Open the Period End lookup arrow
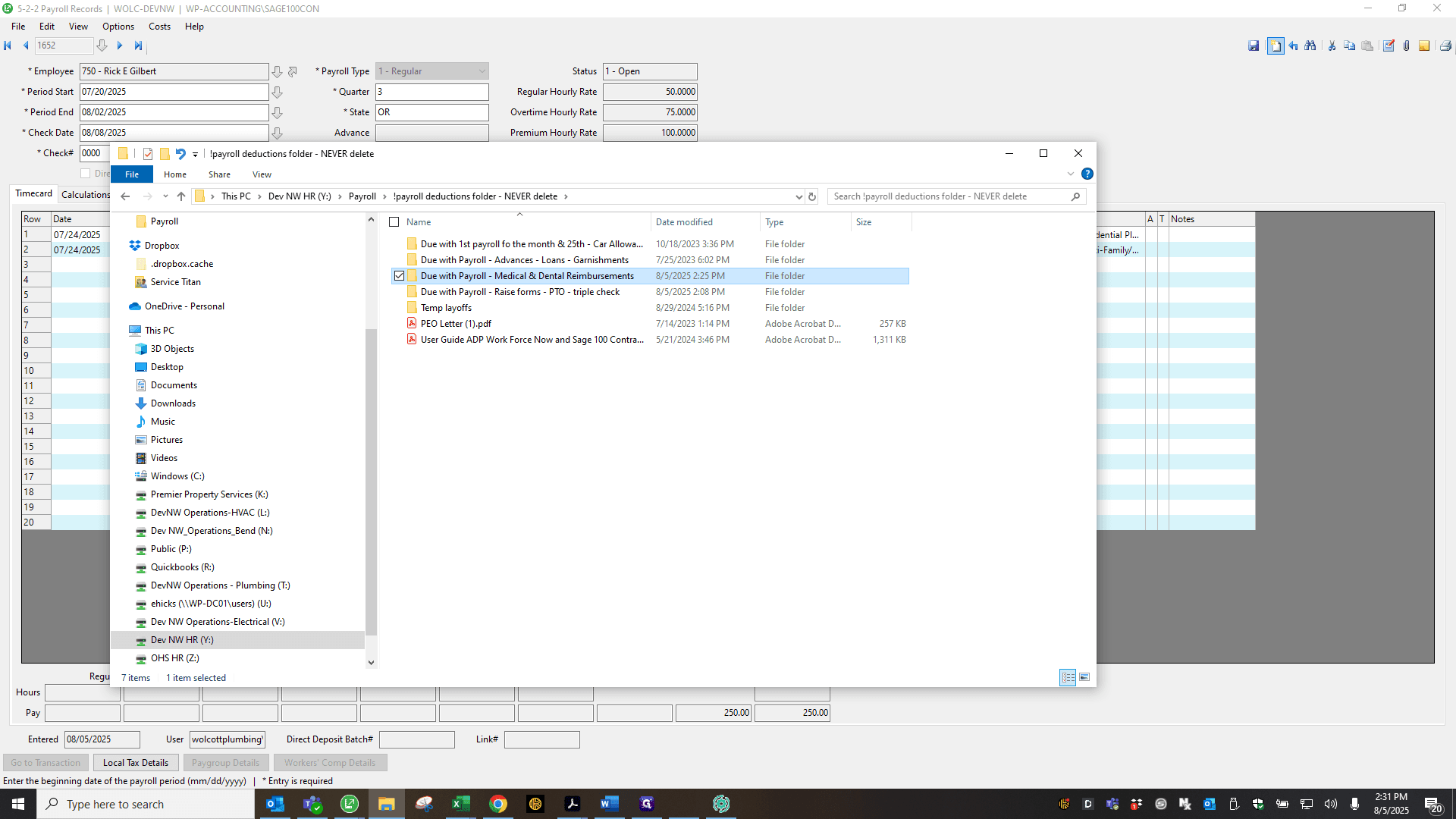This screenshot has width=1456, height=819. [278, 112]
